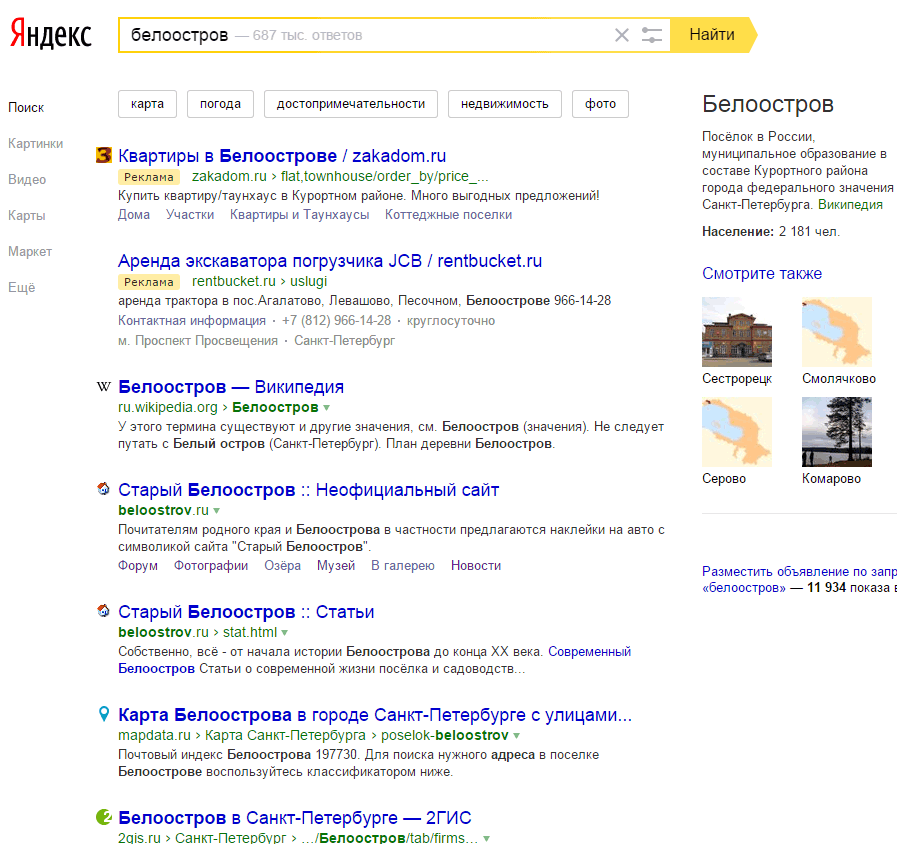The image size is (897, 844).
Task: Click the zakadom.ru favicon icon
Action: tap(103, 156)
